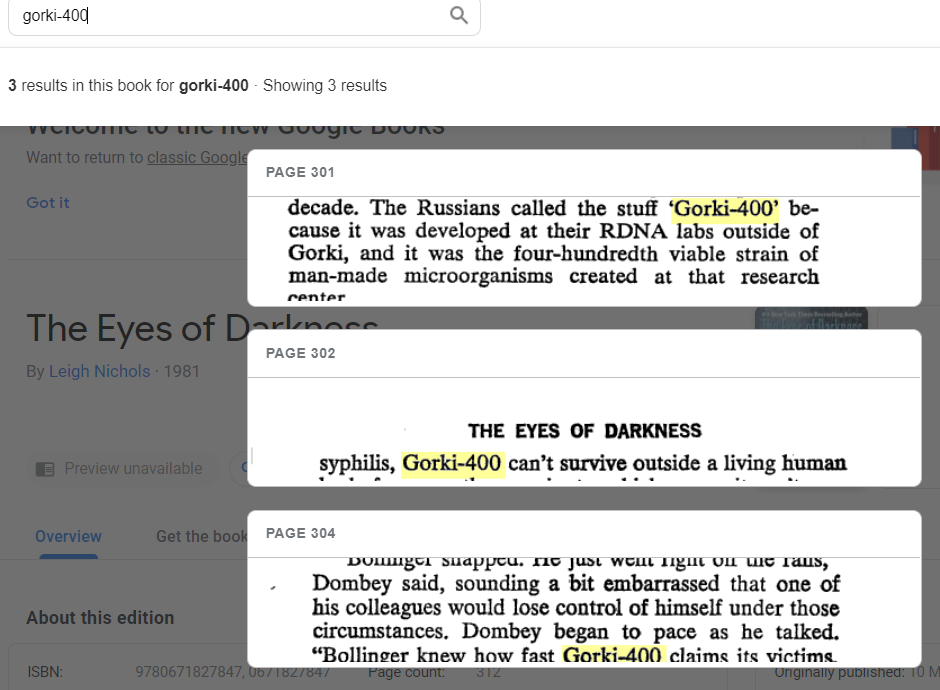Image resolution: width=940 pixels, height=690 pixels.
Task: Click the Originally published label
Action: [839, 672]
